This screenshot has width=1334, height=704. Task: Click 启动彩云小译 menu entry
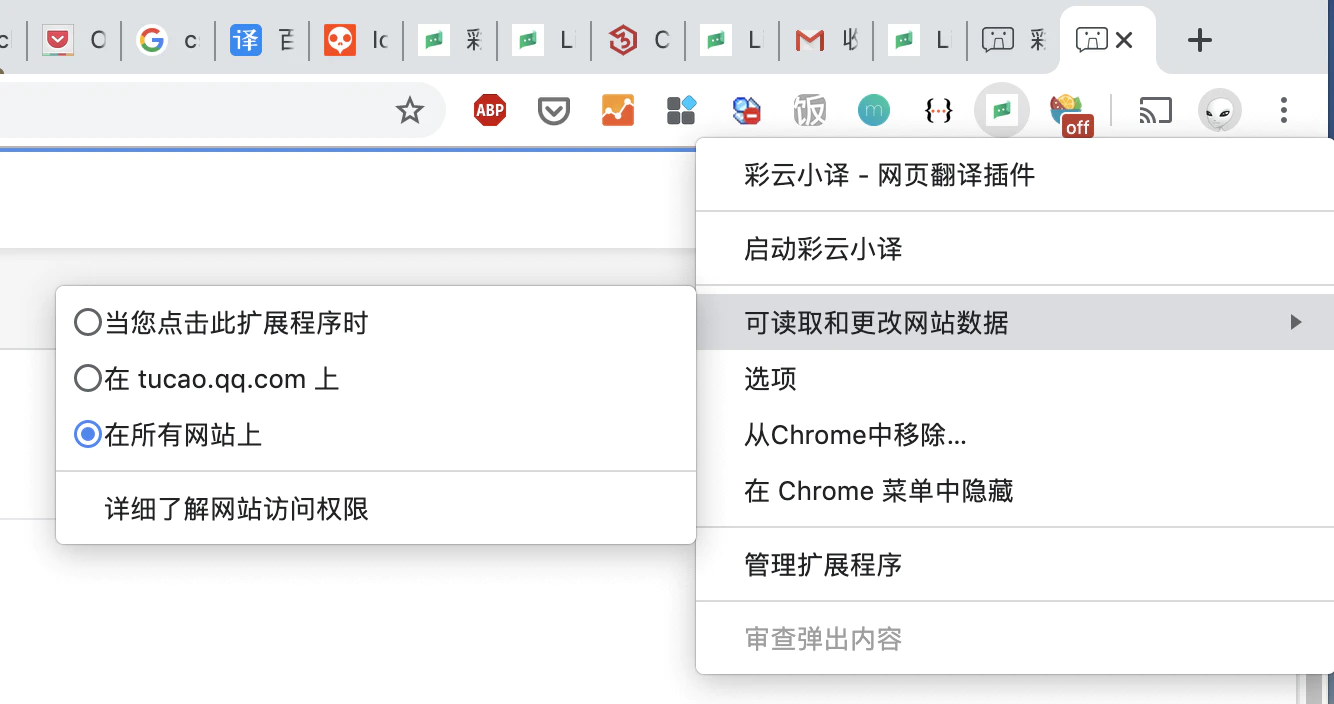pos(823,249)
